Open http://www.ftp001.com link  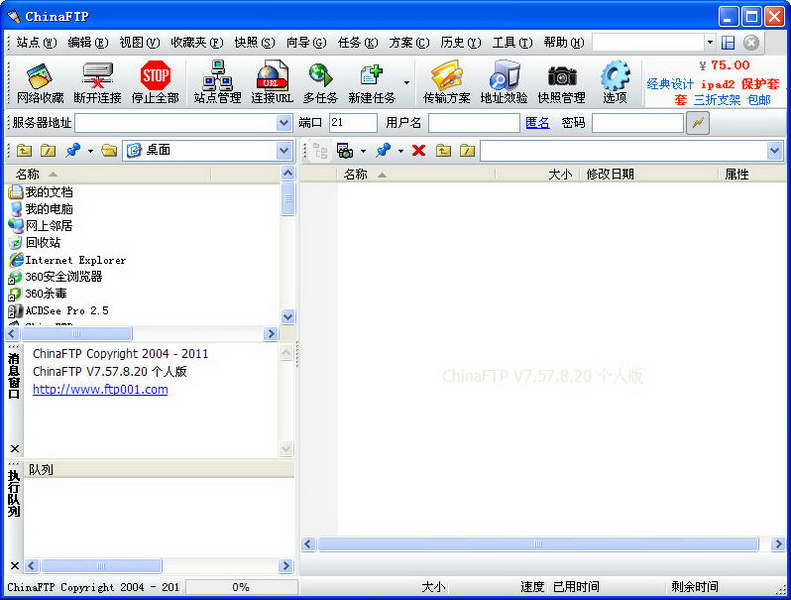pyautogui.click(x=100, y=390)
